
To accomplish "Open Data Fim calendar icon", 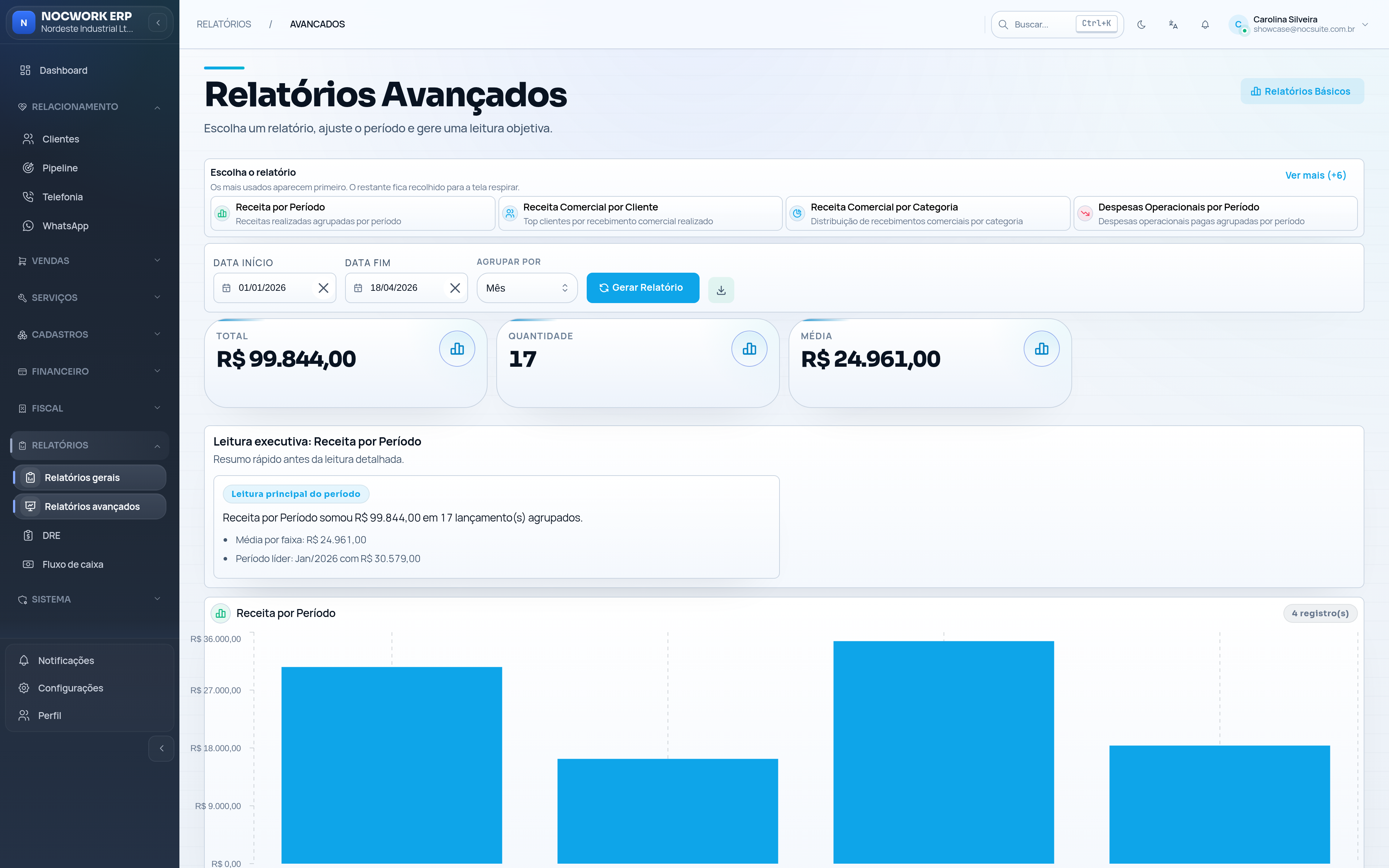I will [358, 288].
